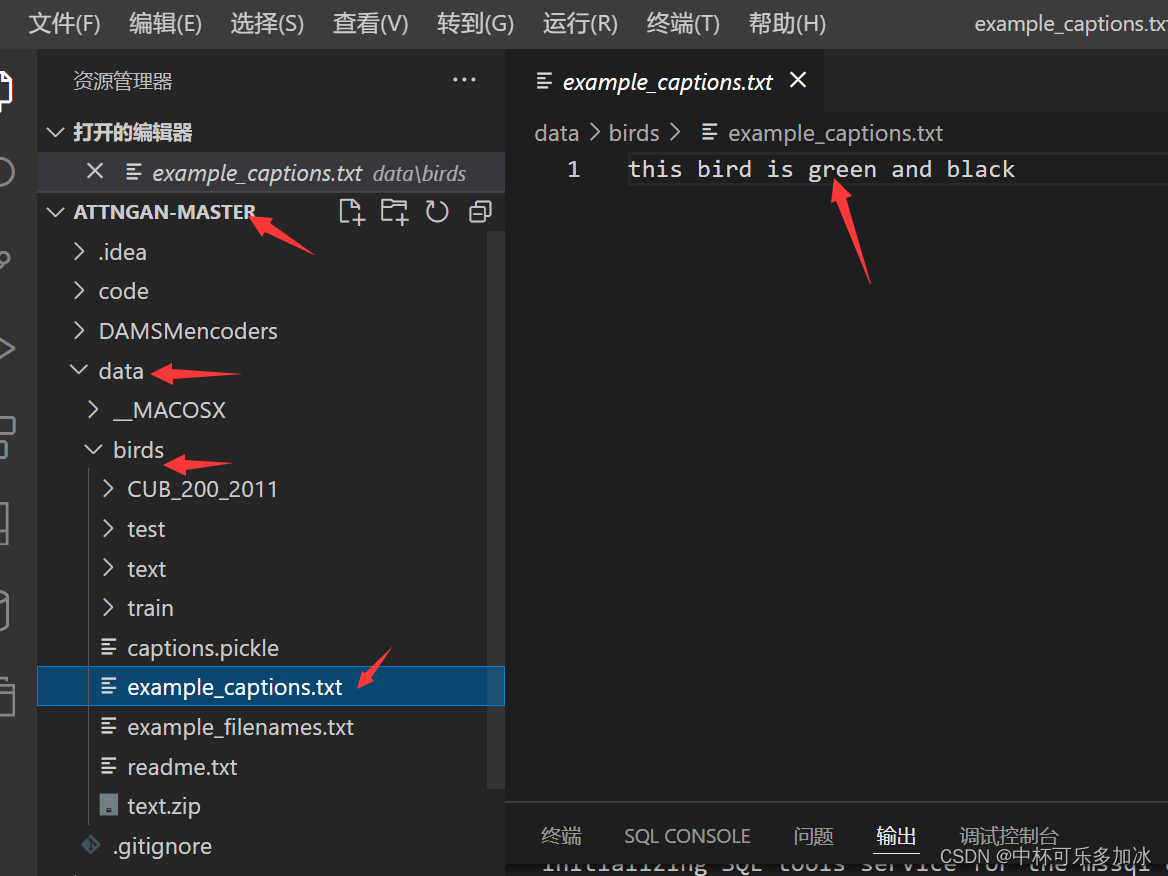This screenshot has width=1168, height=876.
Task: Click the Extensions activity bar icon
Action: click(7, 437)
